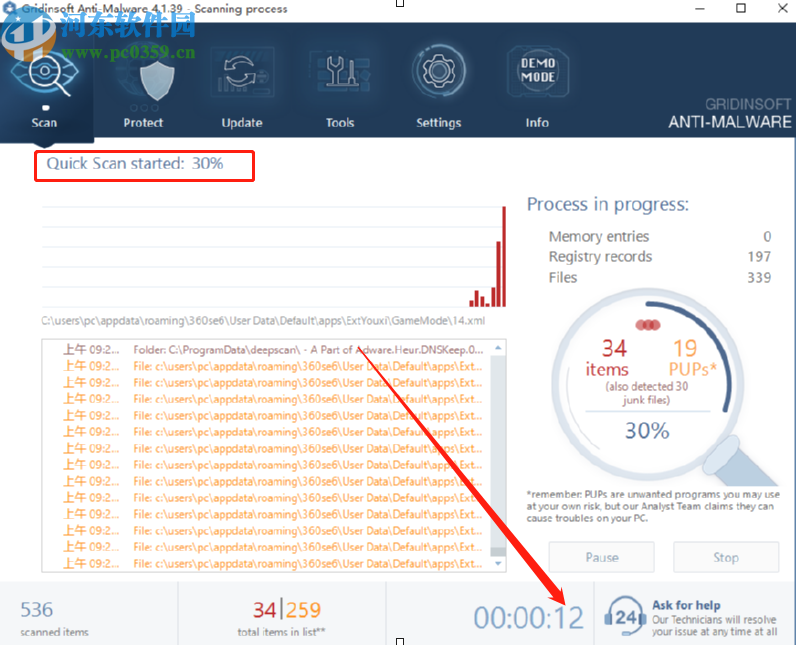Stop the running scan
This screenshot has width=796, height=645.
pyautogui.click(x=726, y=557)
